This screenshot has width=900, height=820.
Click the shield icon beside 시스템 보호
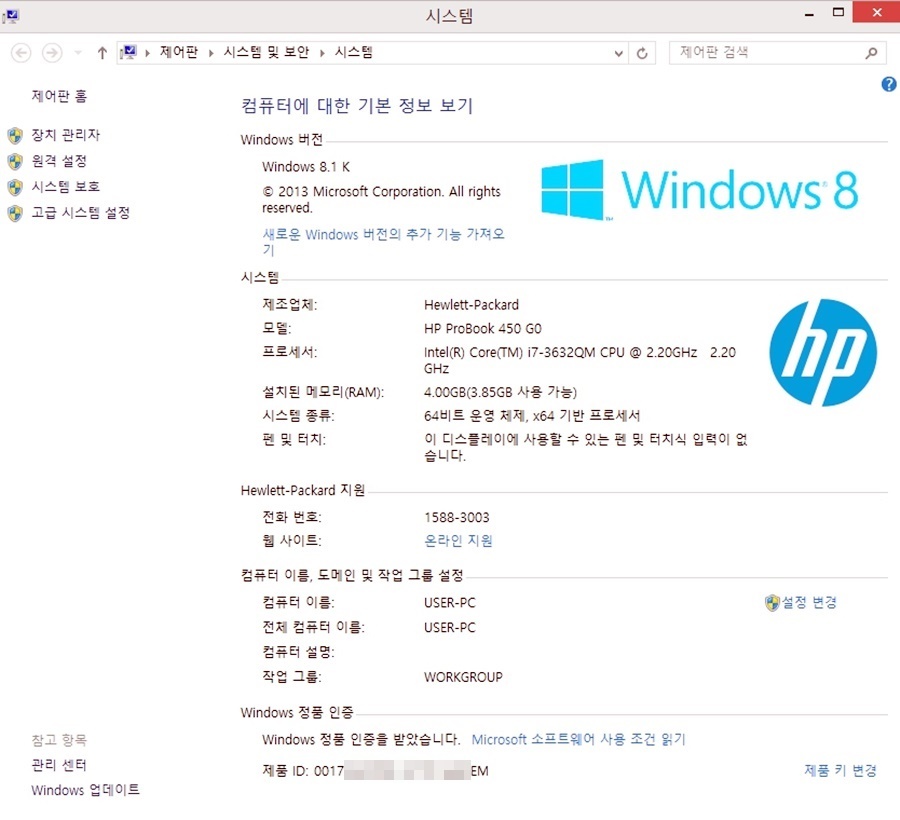[x=14, y=187]
